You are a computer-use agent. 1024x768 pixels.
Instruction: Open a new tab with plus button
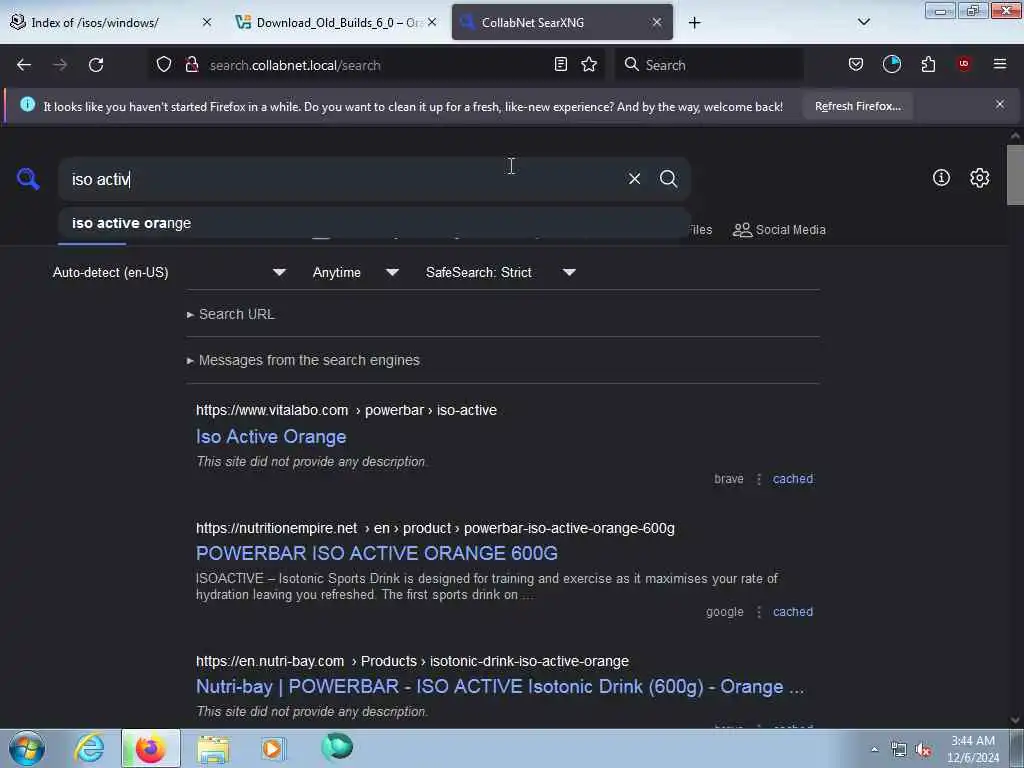click(694, 23)
